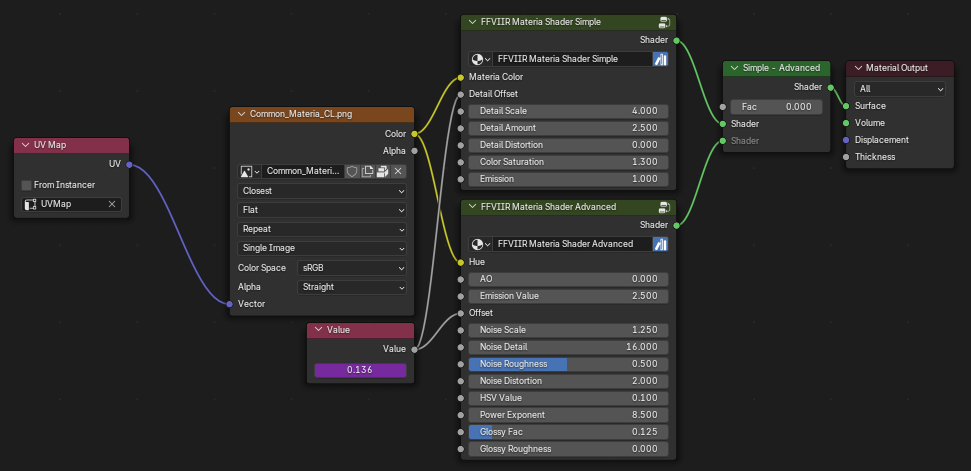The width and height of the screenshot is (971, 471).
Task: Open the All target dropdown
Action: 900,89
